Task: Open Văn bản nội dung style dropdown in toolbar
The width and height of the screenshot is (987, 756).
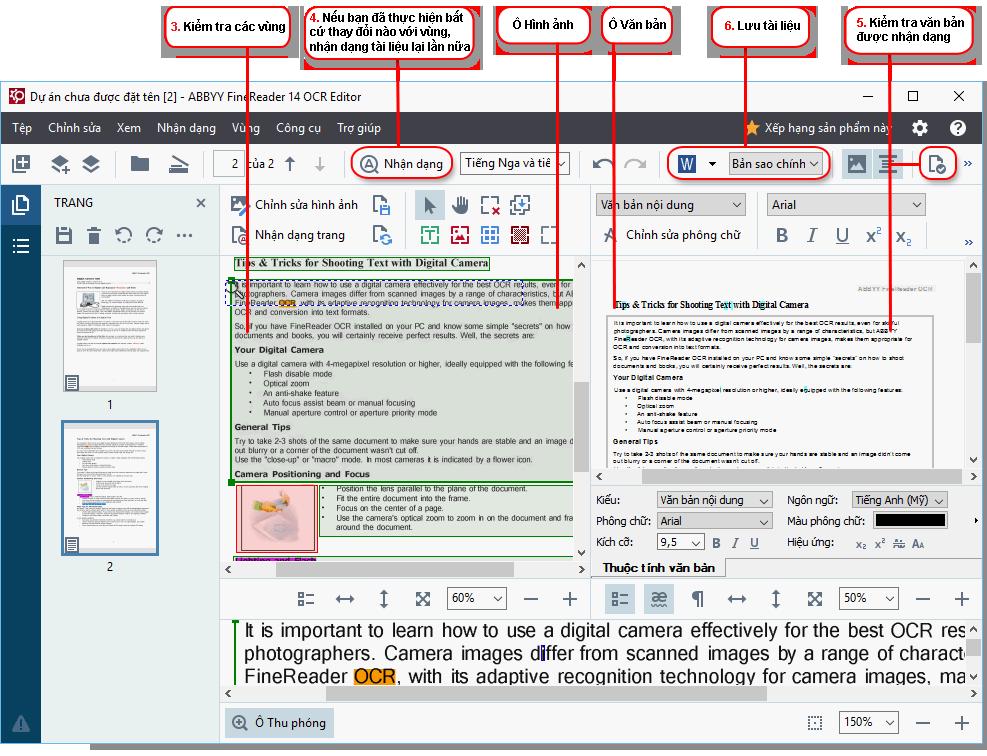Action: coord(670,205)
